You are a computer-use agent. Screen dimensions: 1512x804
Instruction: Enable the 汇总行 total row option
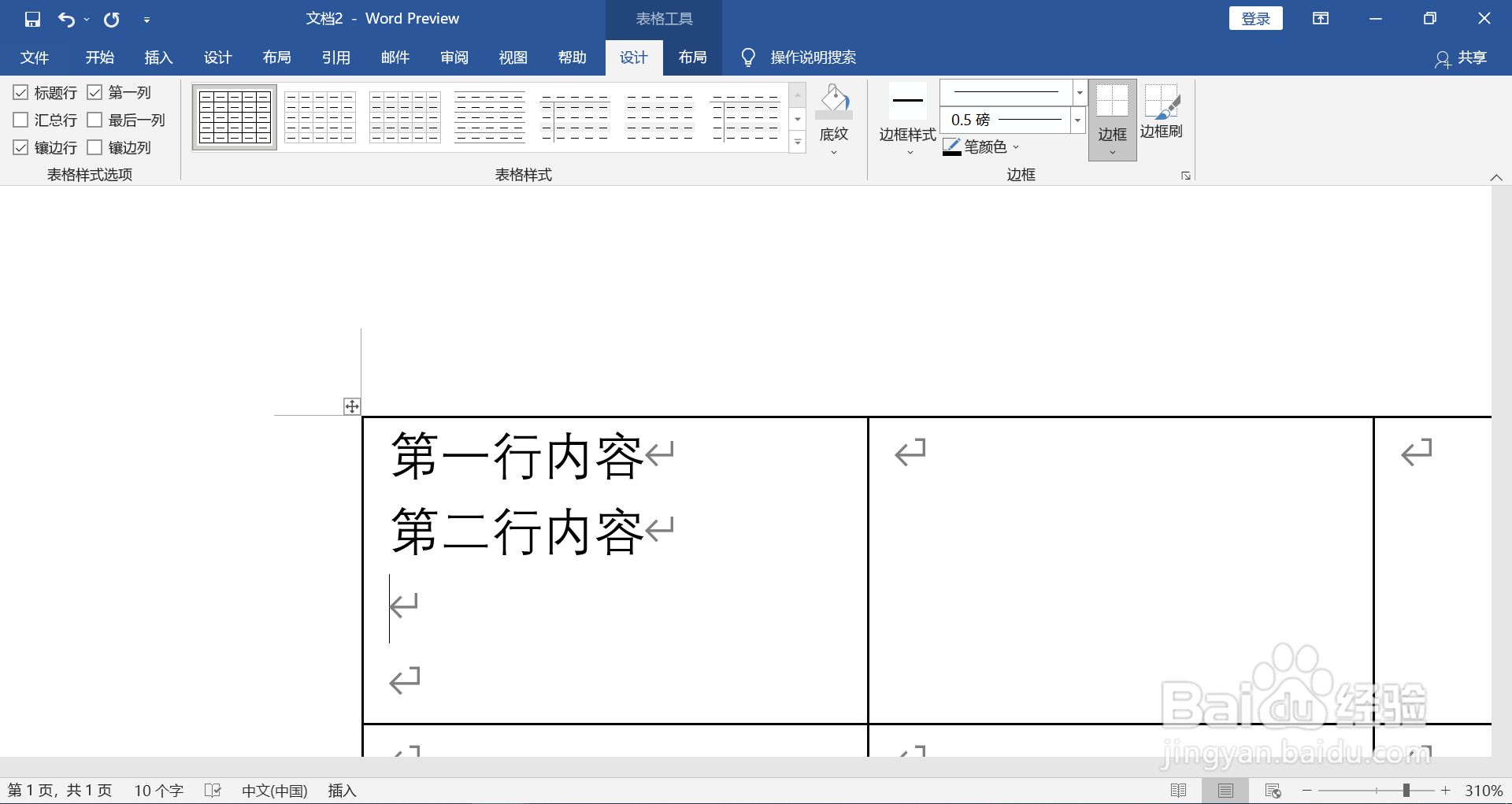20,120
